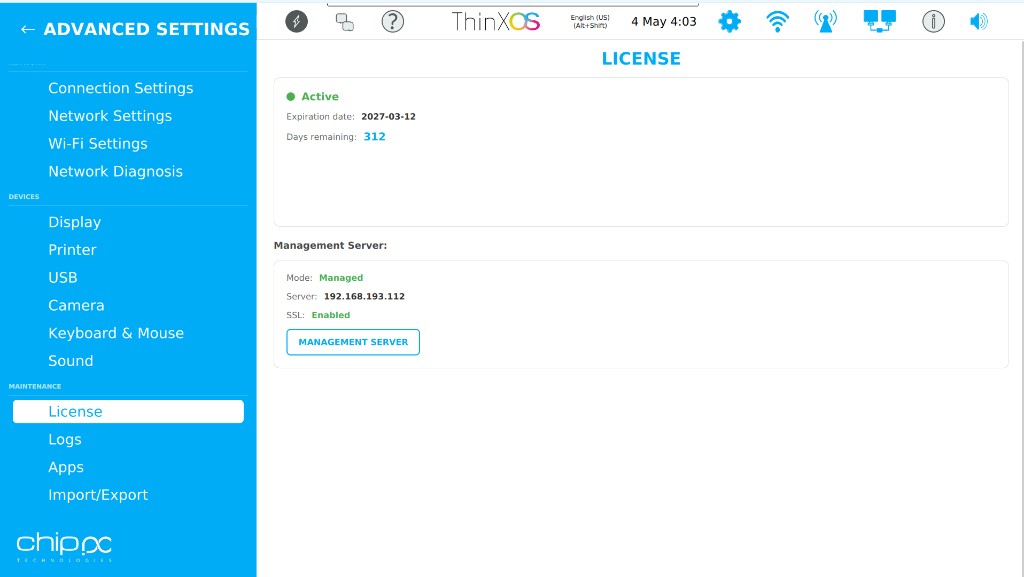The width and height of the screenshot is (1024, 577).
Task: Click the Wi-Fi status icon
Action: [777, 22]
